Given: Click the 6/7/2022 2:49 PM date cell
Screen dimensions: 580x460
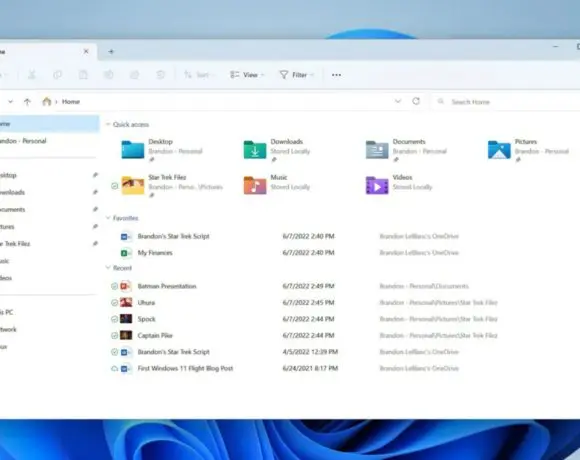Looking at the screenshot, I should click(308, 286).
